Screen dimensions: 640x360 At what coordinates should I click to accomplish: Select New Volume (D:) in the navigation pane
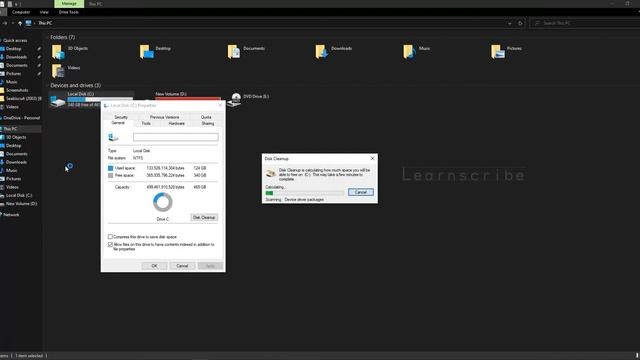[21, 204]
